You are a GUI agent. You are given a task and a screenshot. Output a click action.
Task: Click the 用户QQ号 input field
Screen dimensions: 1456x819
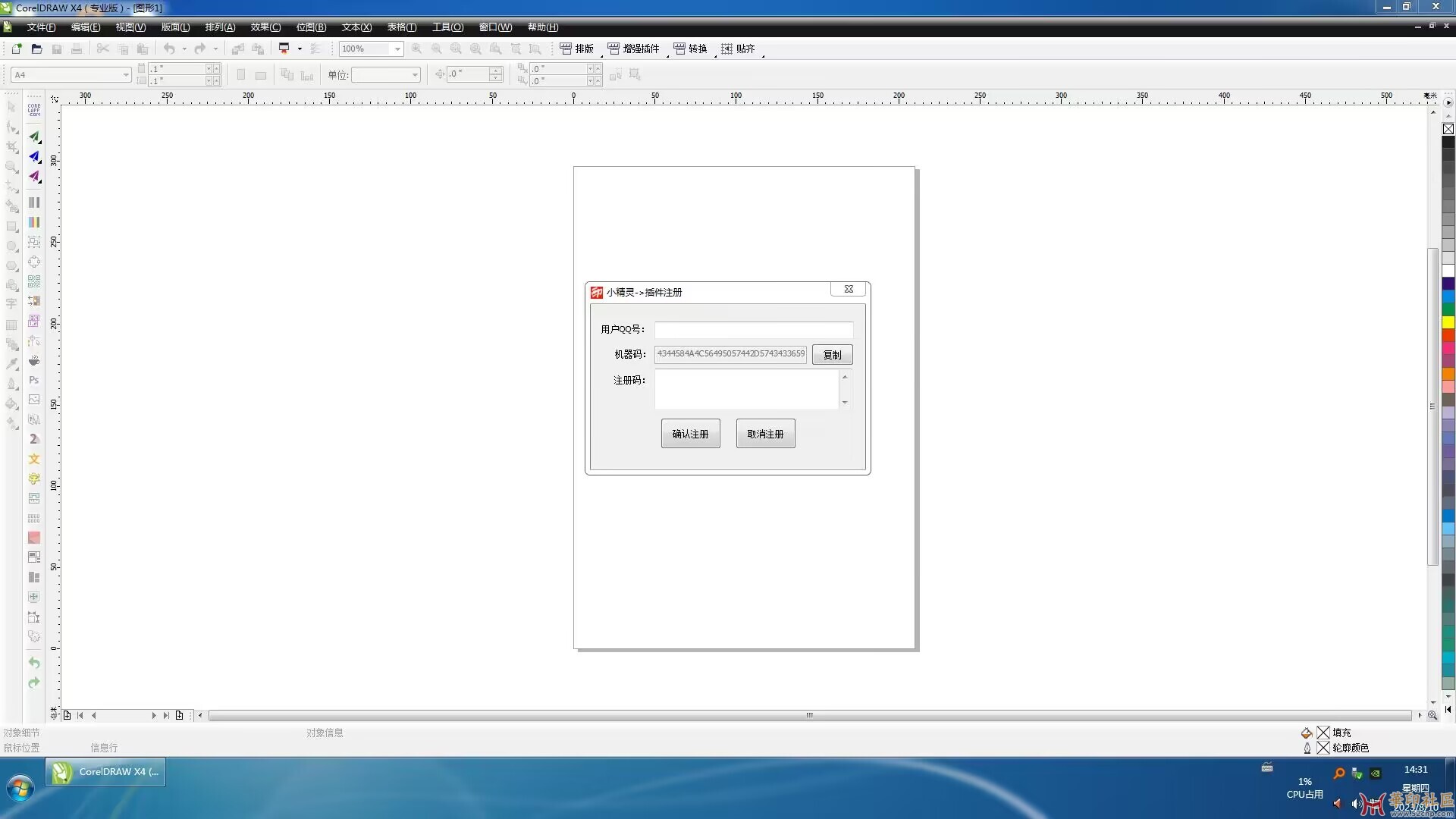click(x=753, y=330)
